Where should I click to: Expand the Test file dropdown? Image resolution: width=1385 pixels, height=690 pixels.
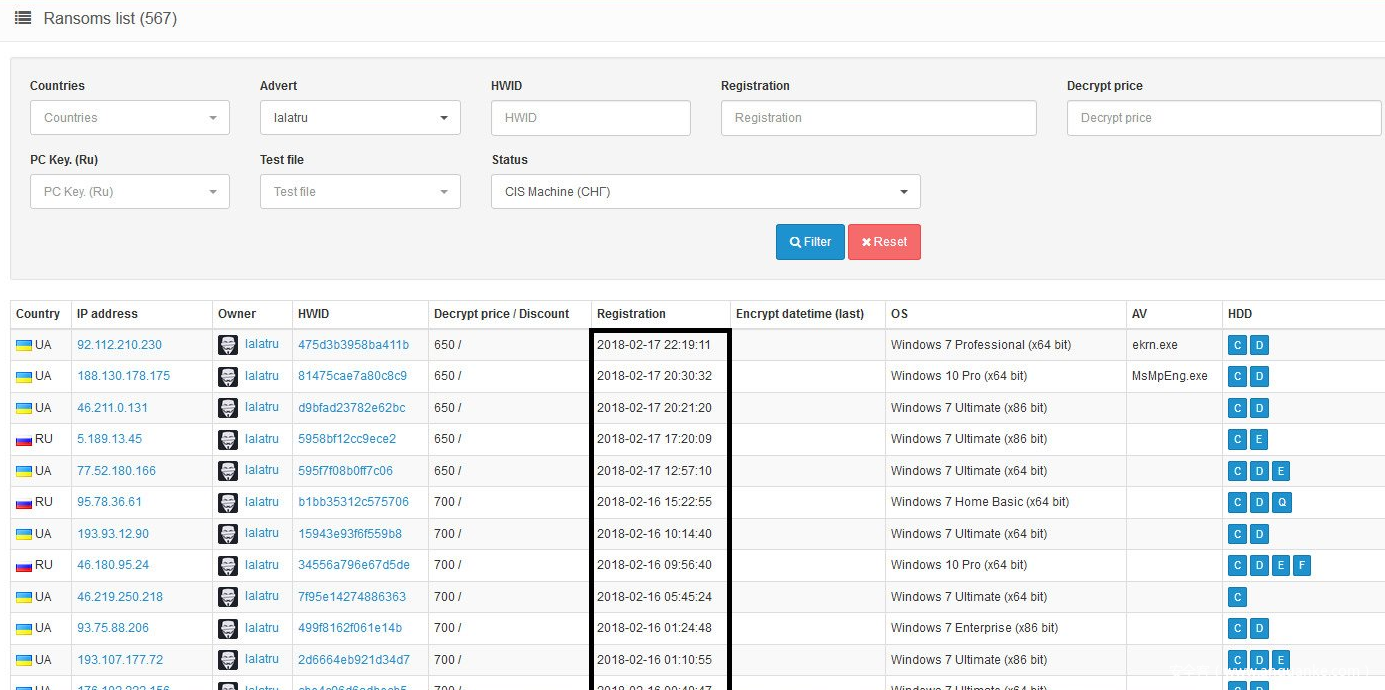coord(360,192)
